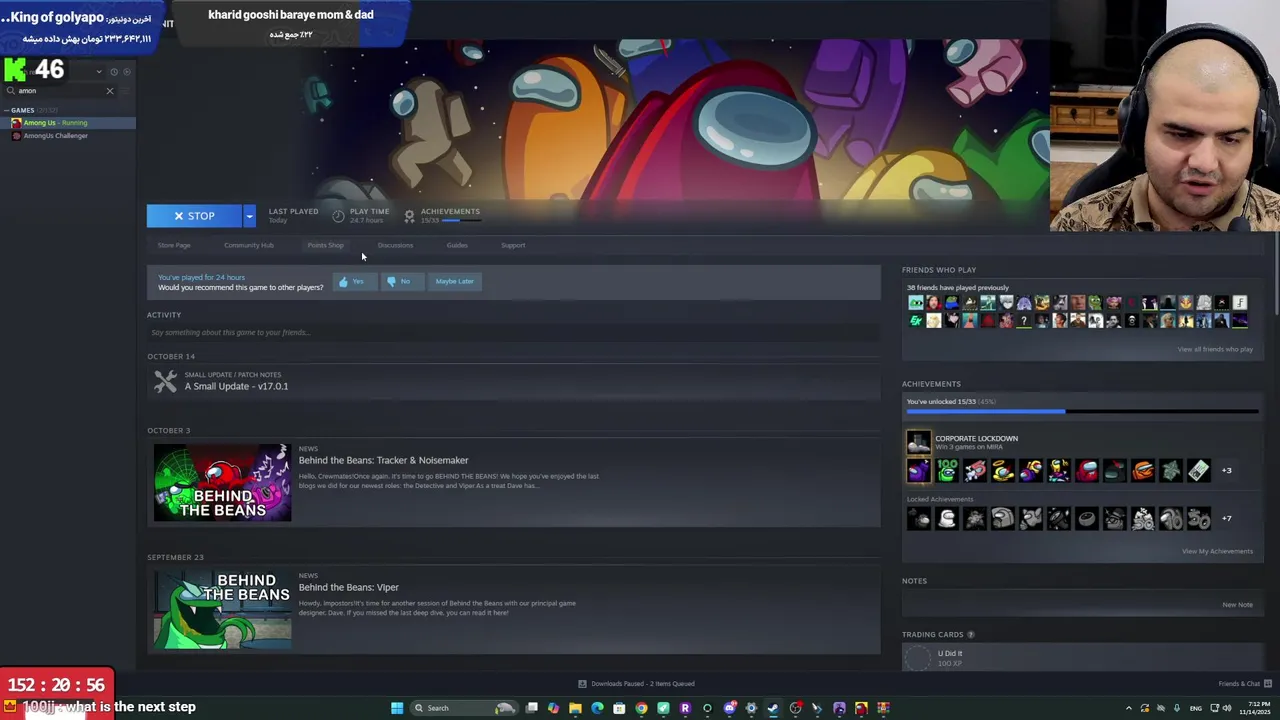Clear the library search field
1280x720 pixels.
click(110, 91)
